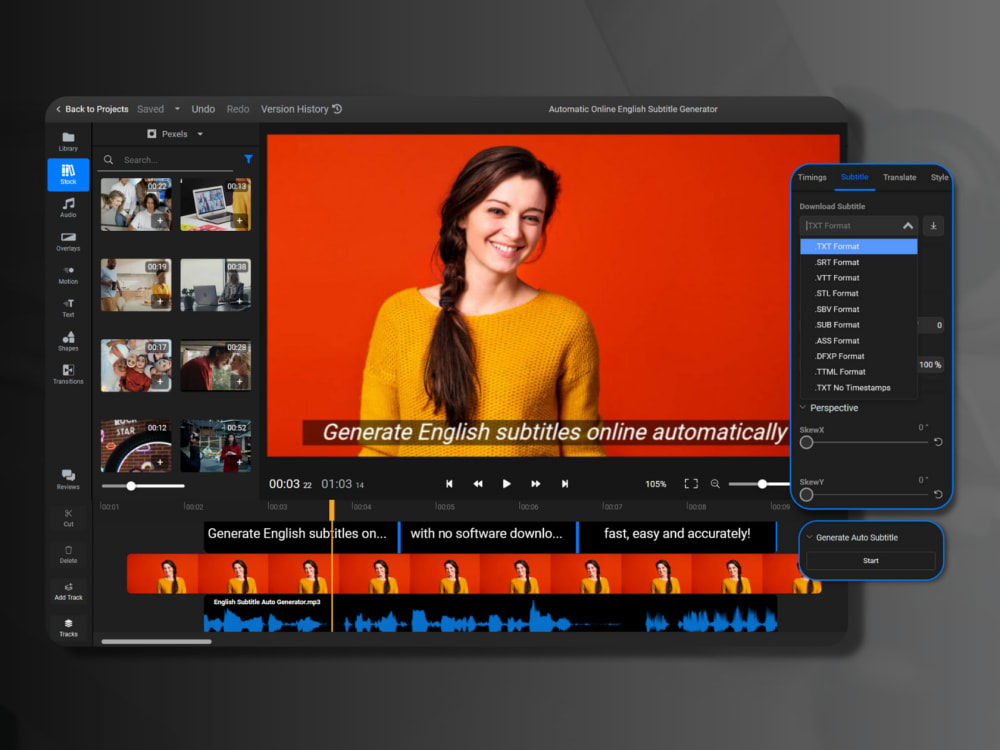Open the Audio panel
This screenshot has height=750, width=1000.
click(68, 207)
